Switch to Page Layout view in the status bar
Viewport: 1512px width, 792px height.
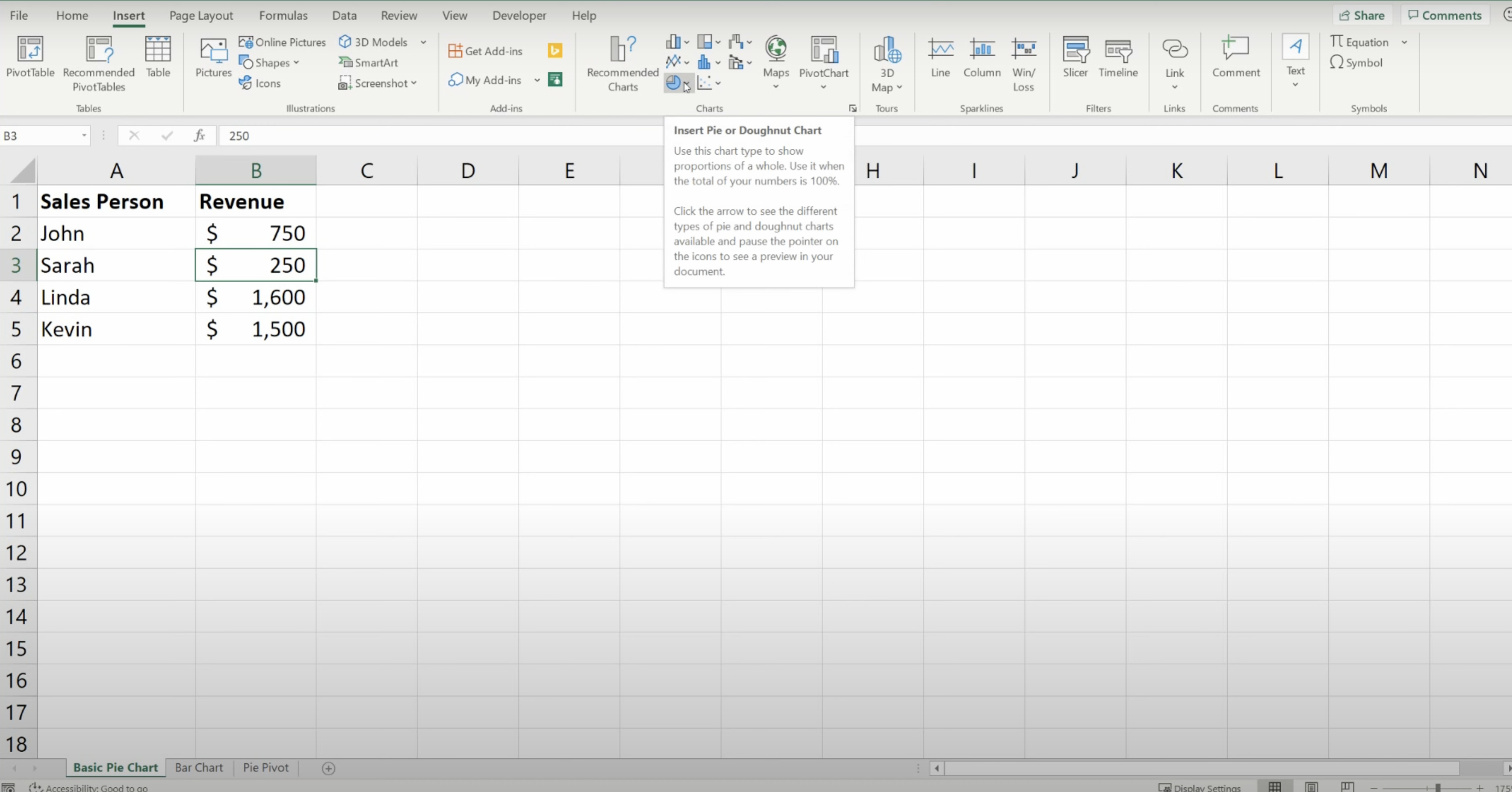click(1311, 787)
